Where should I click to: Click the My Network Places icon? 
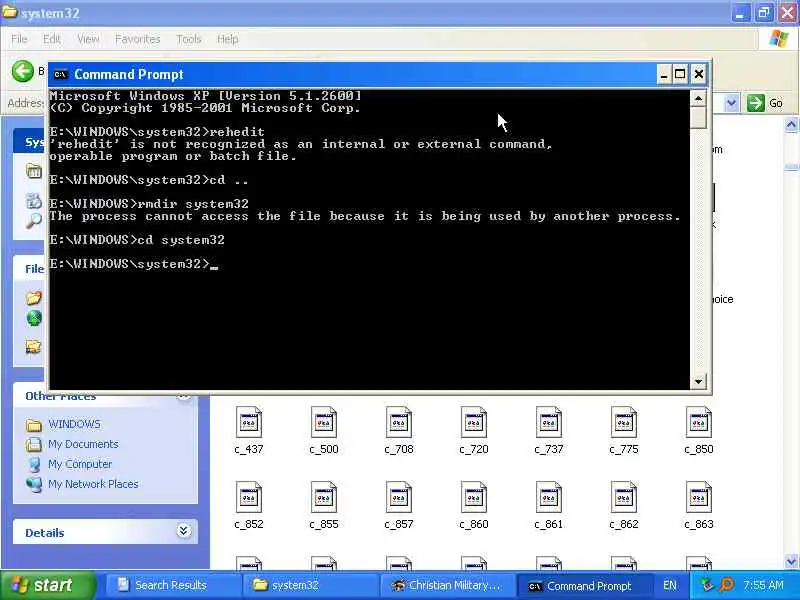pos(34,484)
